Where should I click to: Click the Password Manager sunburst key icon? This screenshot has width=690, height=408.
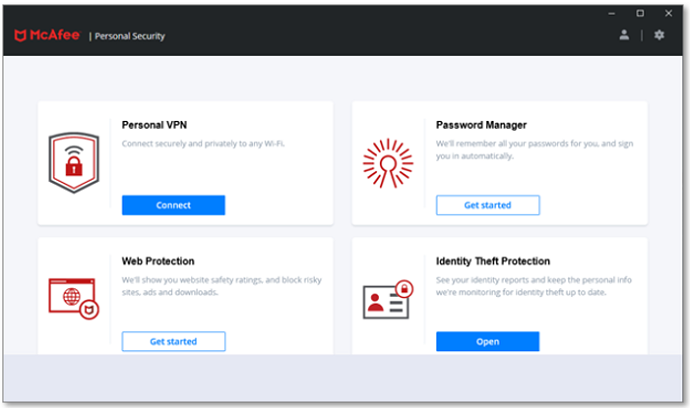[x=388, y=163]
